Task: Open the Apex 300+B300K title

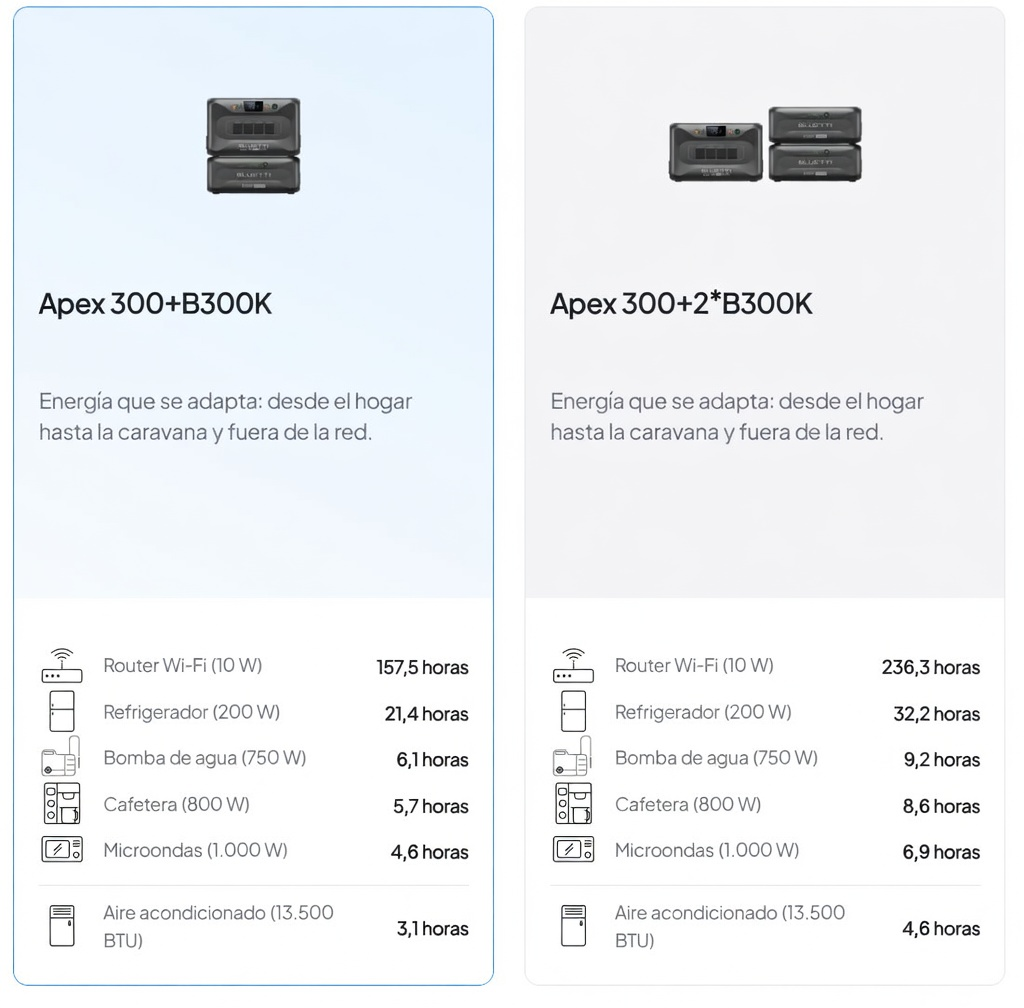Action: coord(155,304)
